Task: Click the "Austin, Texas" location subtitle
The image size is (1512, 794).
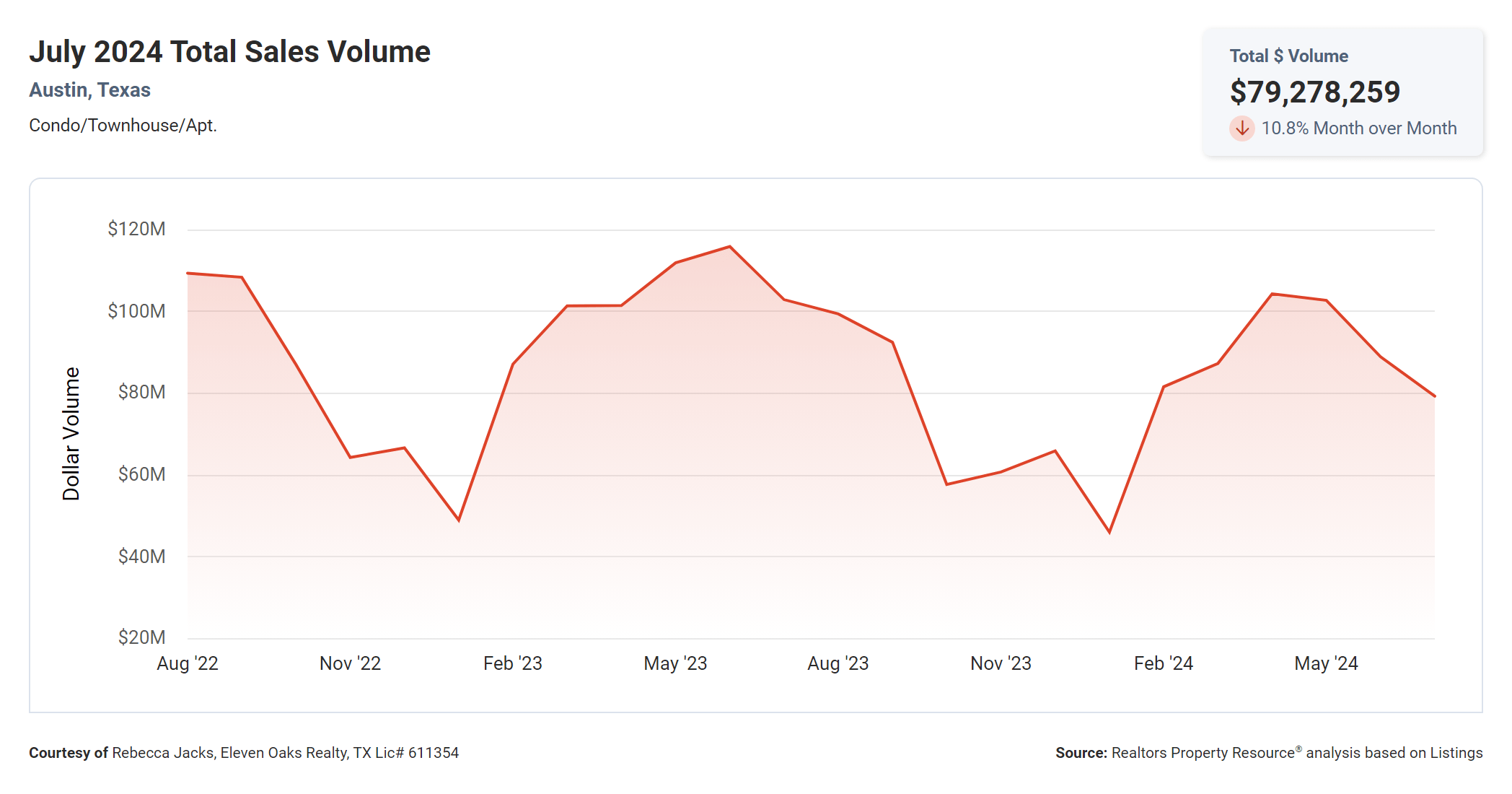Action: pos(89,90)
